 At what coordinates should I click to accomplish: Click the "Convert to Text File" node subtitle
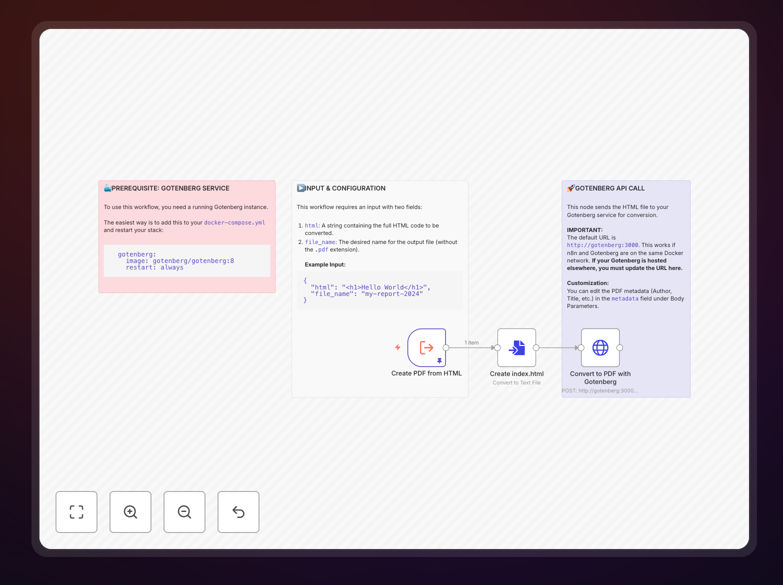pyautogui.click(x=516, y=383)
